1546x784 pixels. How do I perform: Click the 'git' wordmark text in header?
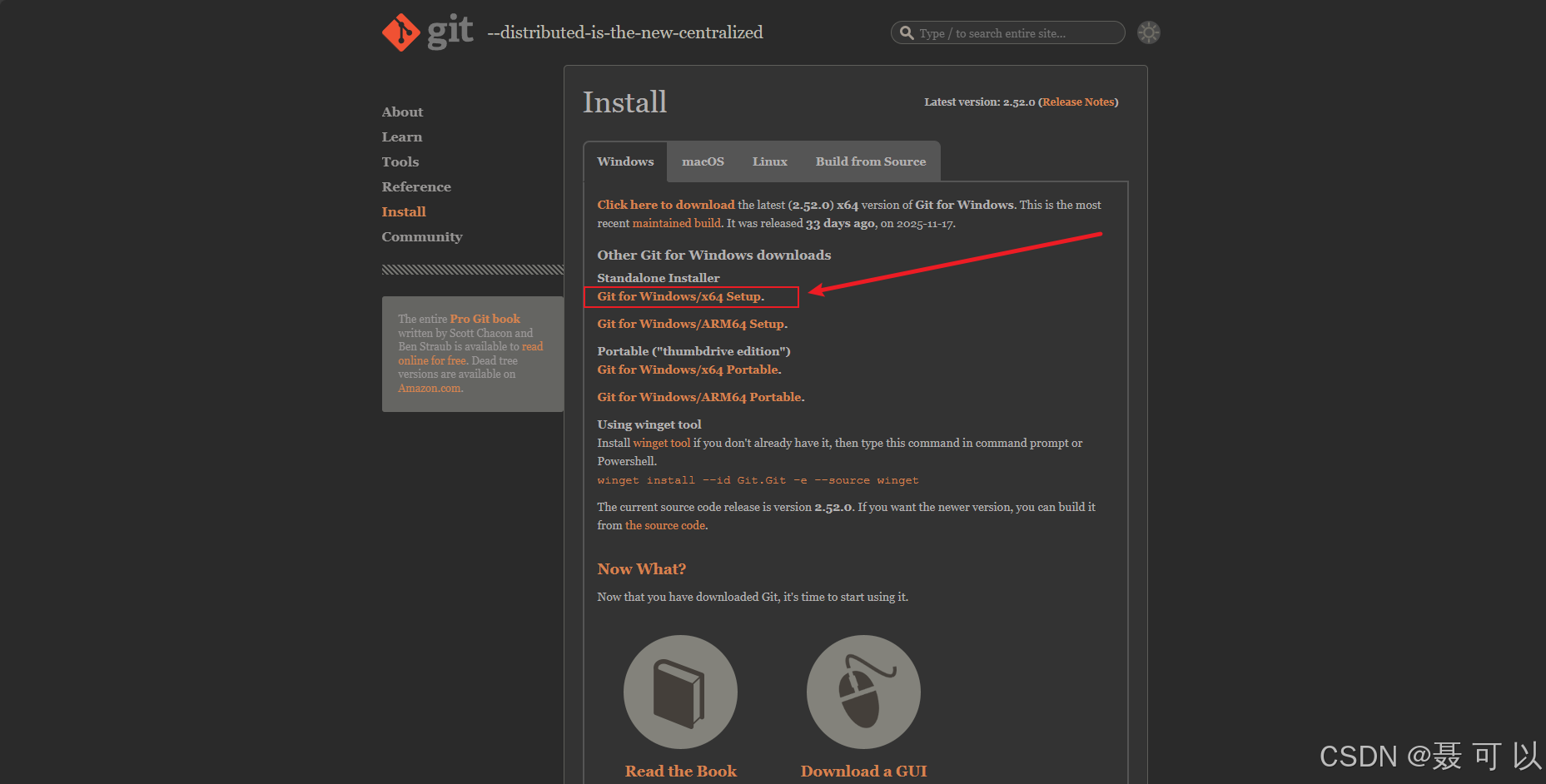(450, 32)
